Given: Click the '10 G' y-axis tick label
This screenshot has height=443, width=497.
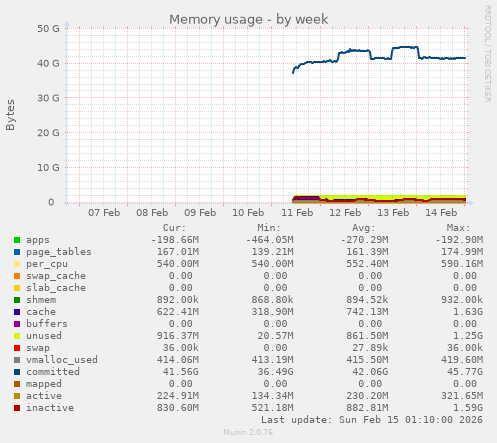Looking at the screenshot, I should [48, 167].
